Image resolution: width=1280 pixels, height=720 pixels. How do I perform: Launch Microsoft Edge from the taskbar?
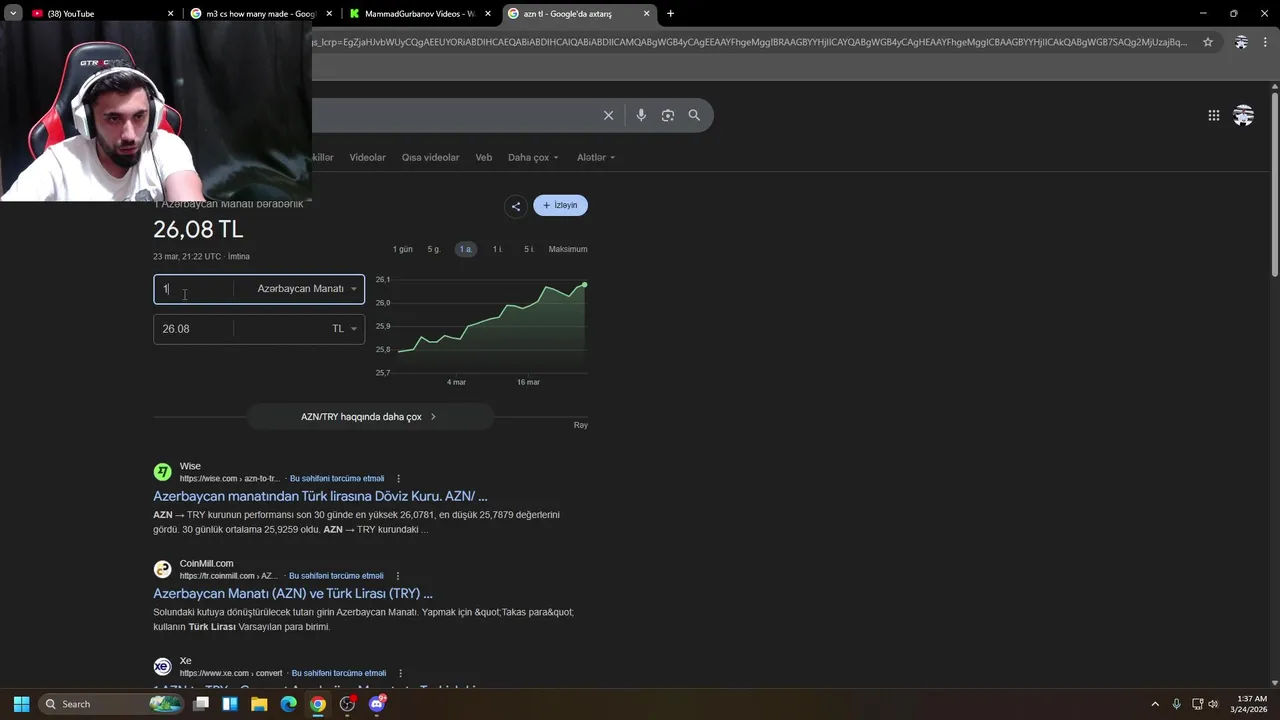click(288, 704)
